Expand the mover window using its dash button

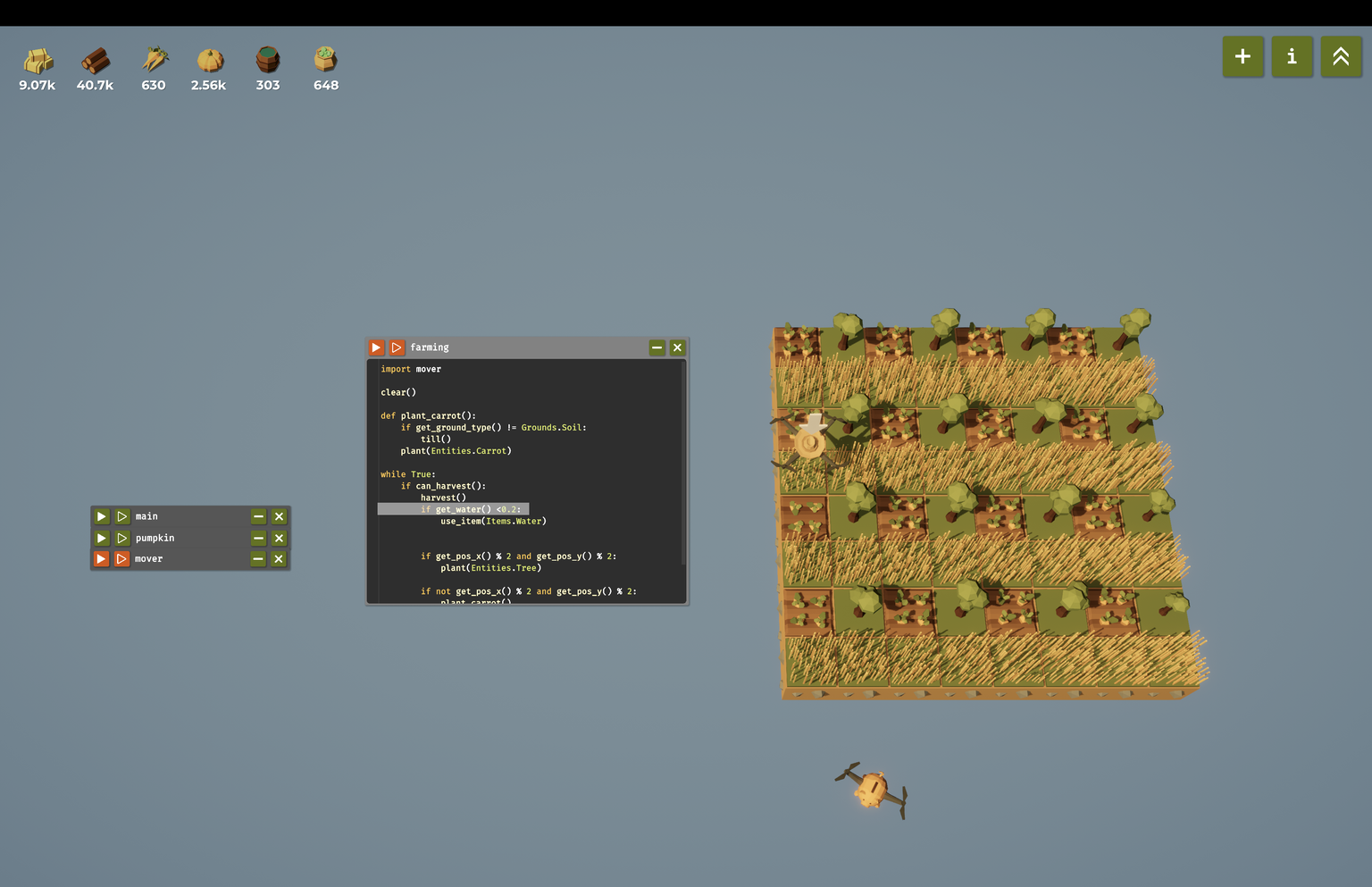(x=258, y=558)
